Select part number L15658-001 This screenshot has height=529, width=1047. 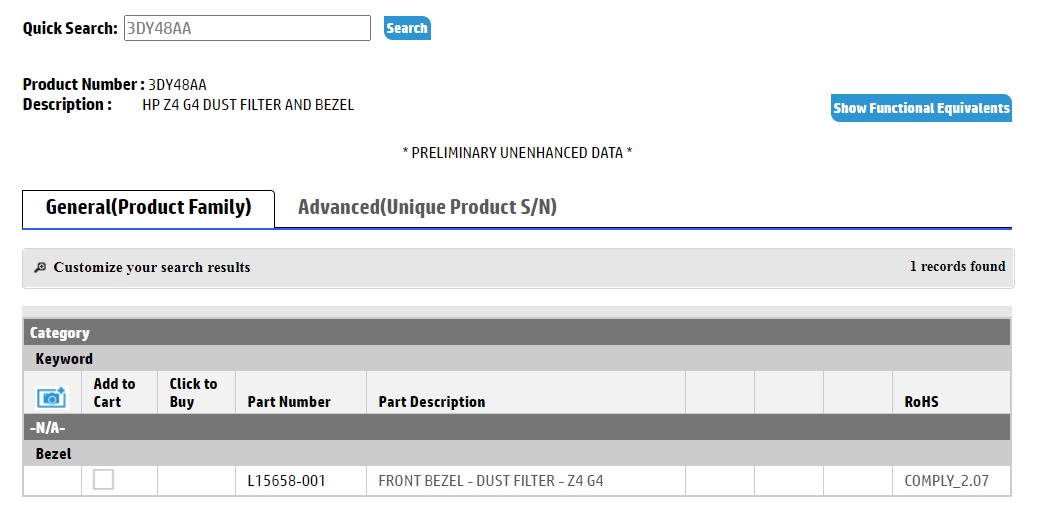tap(286, 481)
